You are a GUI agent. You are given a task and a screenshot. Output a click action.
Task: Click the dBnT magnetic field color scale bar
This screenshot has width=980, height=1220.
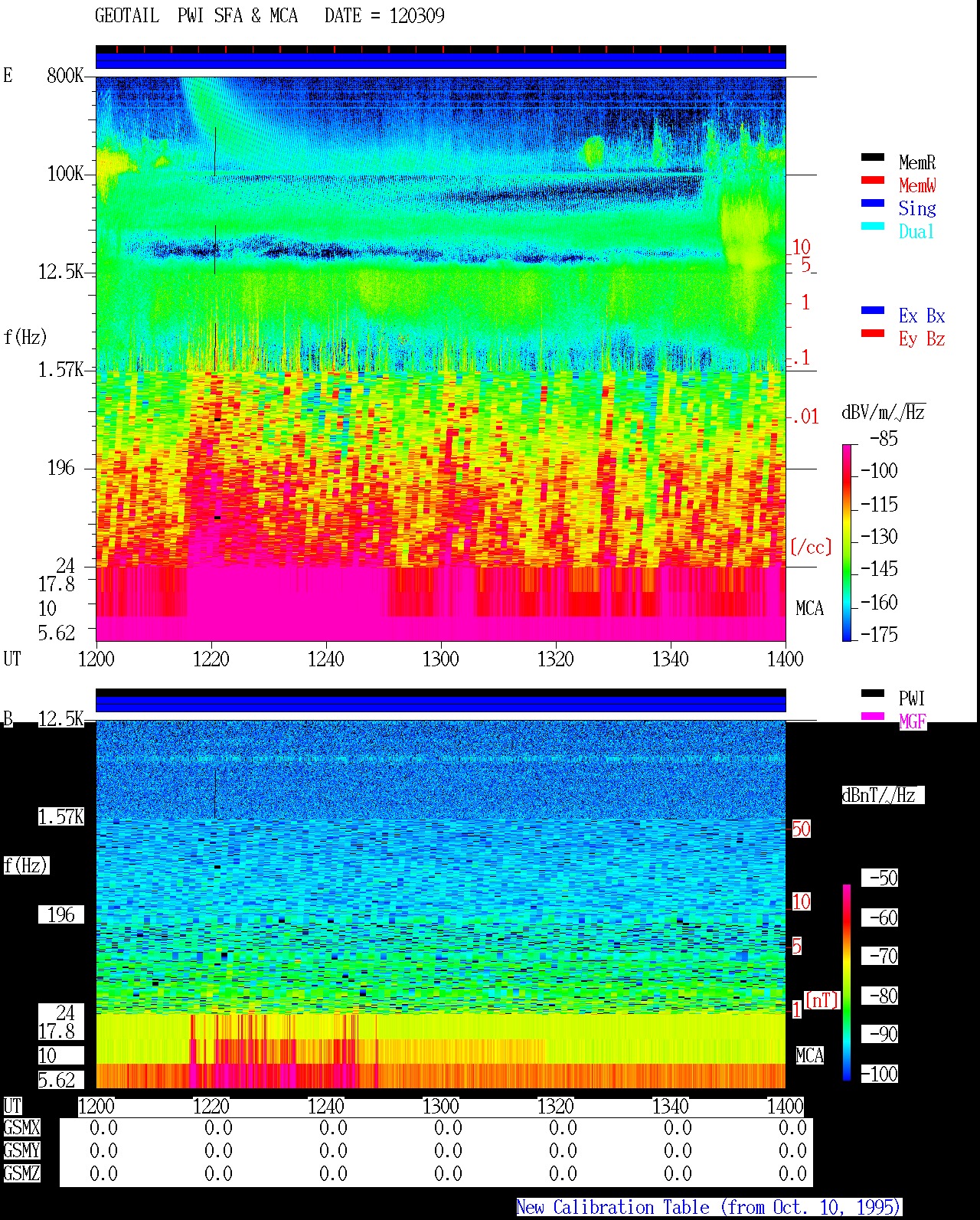(847, 983)
